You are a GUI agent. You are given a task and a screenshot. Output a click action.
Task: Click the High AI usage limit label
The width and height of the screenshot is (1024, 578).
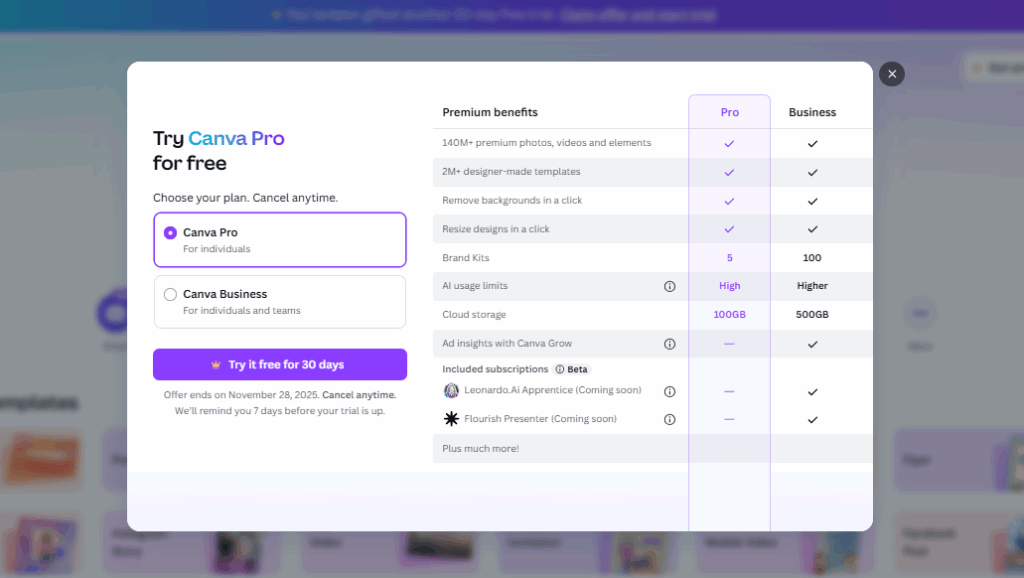point(729,286)
